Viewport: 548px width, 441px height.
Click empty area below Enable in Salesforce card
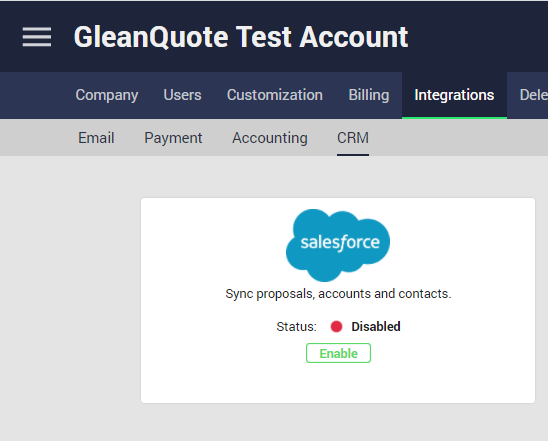coord(338,383)
